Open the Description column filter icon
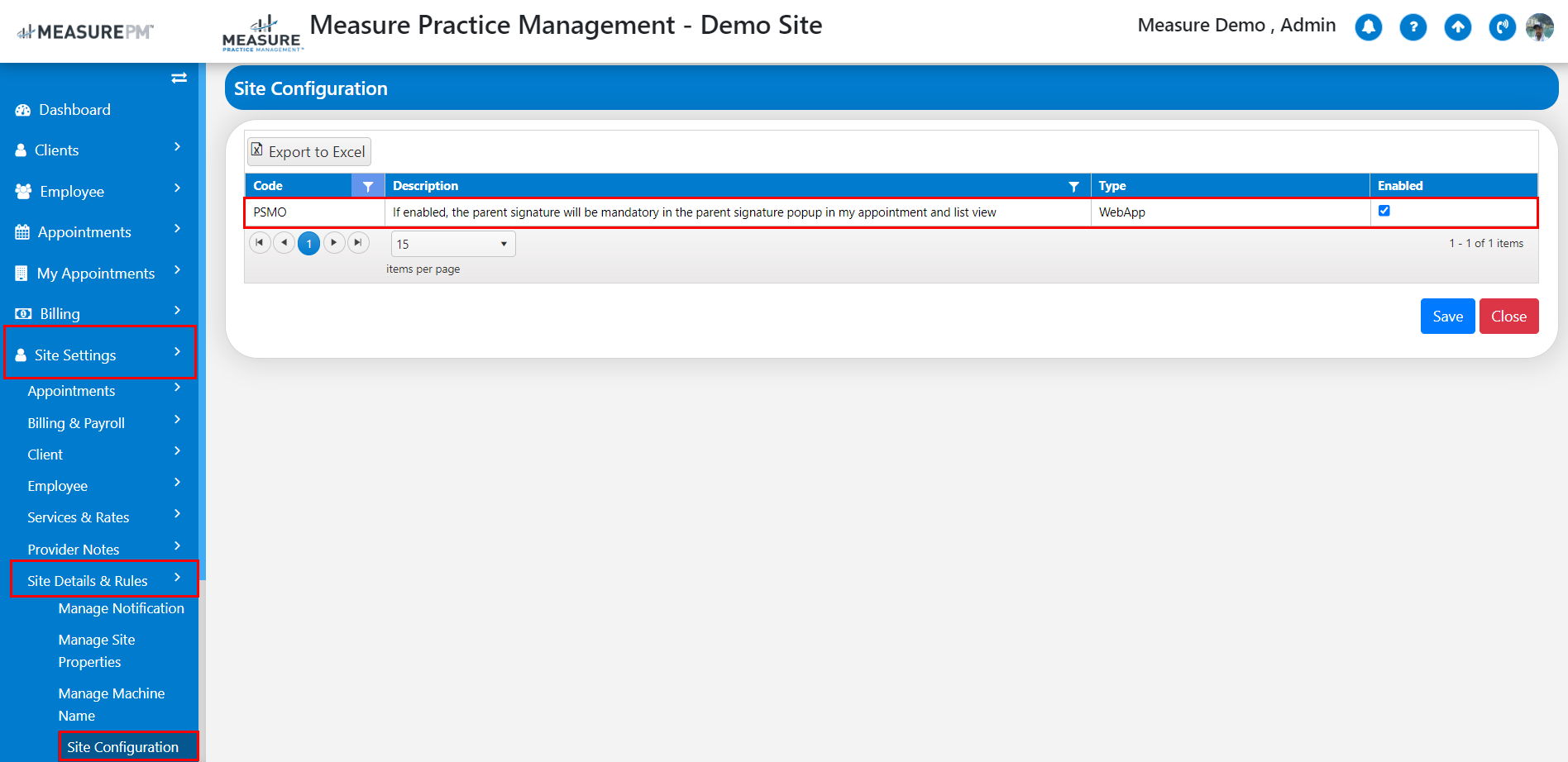 click(1073, 186)
